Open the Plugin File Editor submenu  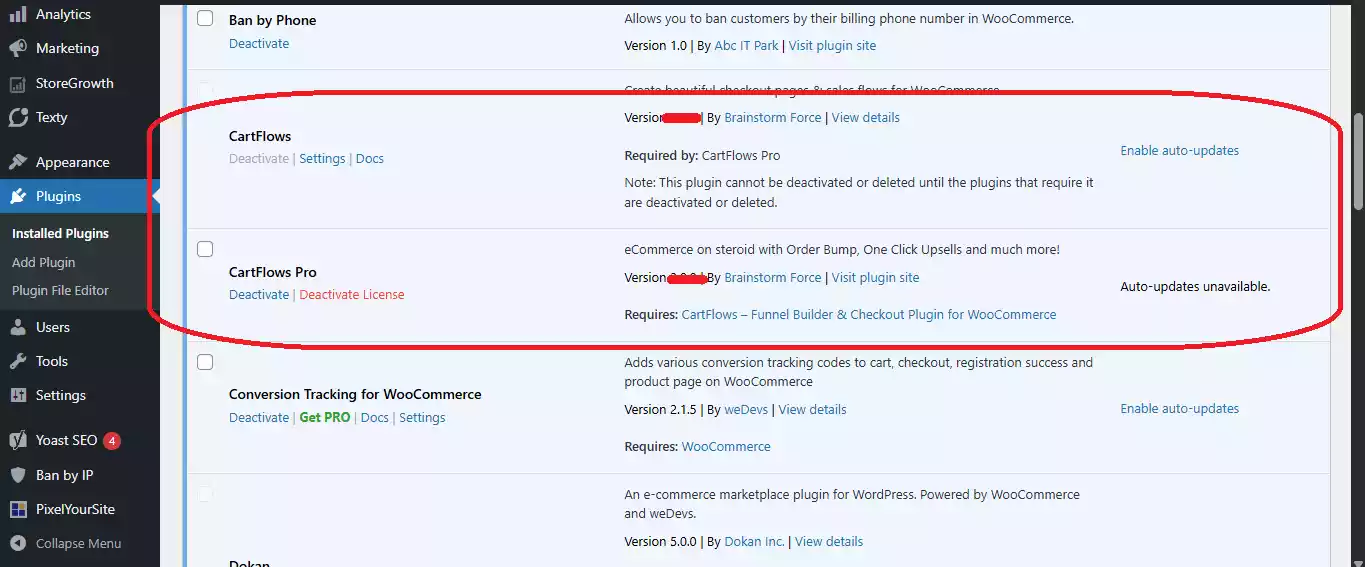[60, 290]
